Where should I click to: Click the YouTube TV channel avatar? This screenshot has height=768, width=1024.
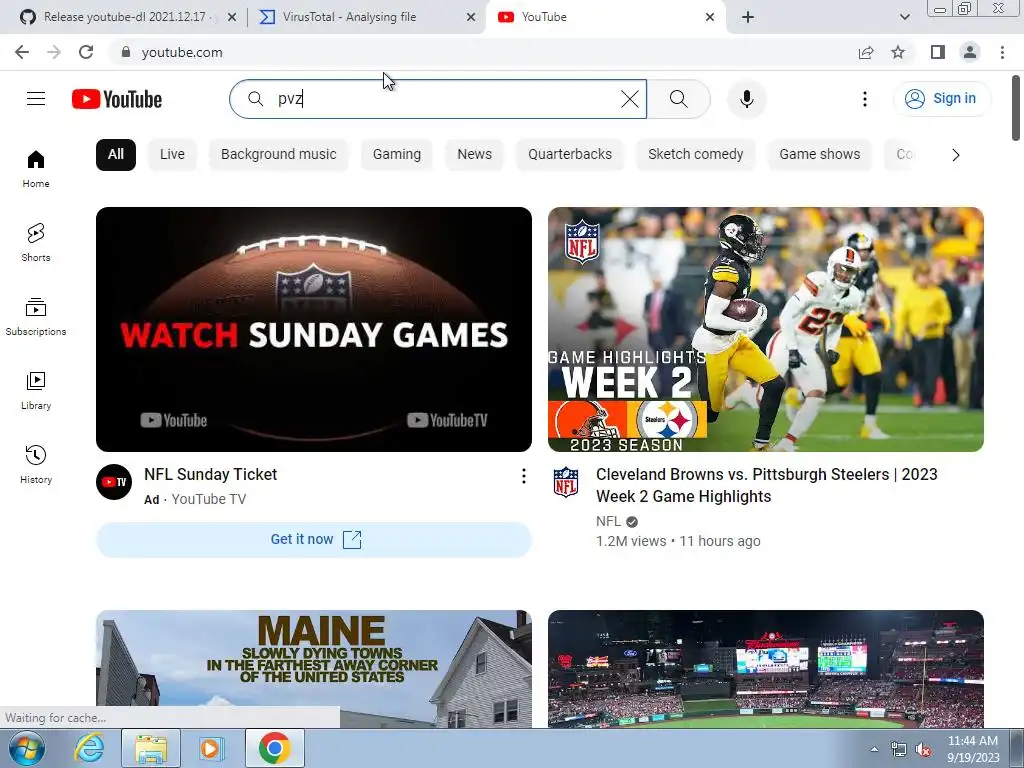pos(114,482)
